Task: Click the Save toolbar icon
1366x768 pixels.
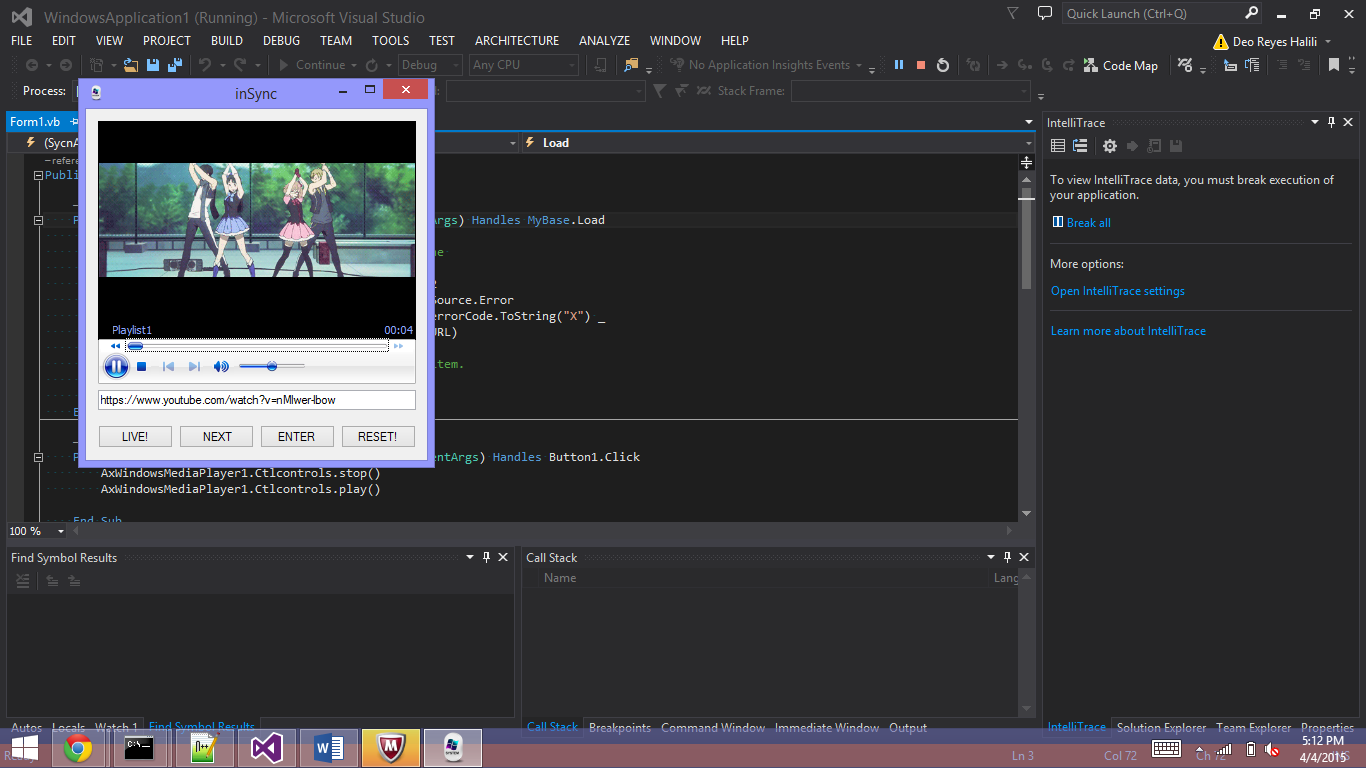Action: coord(153,65)
